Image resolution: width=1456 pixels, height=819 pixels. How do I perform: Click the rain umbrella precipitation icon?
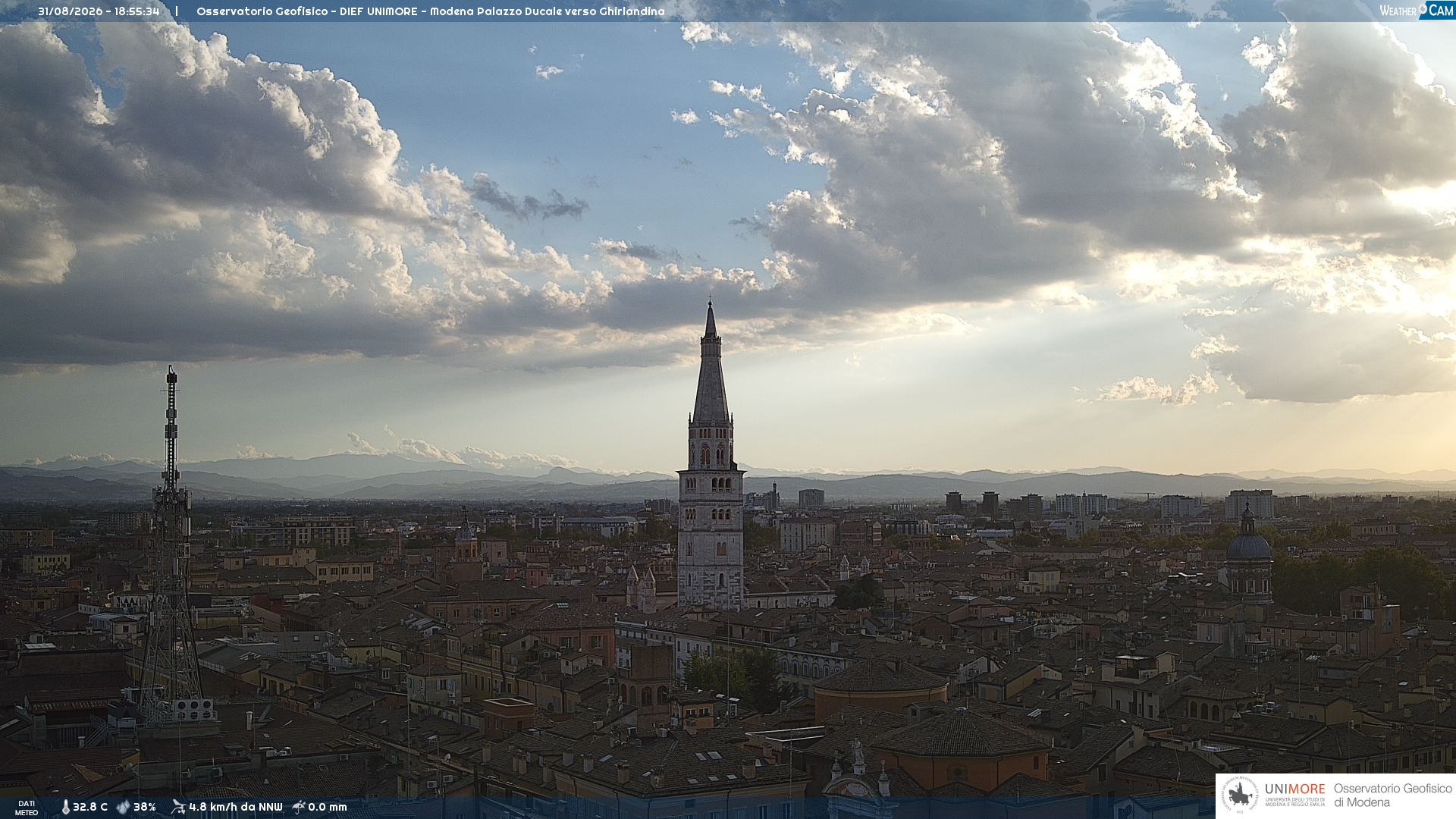tap(299, 807)
